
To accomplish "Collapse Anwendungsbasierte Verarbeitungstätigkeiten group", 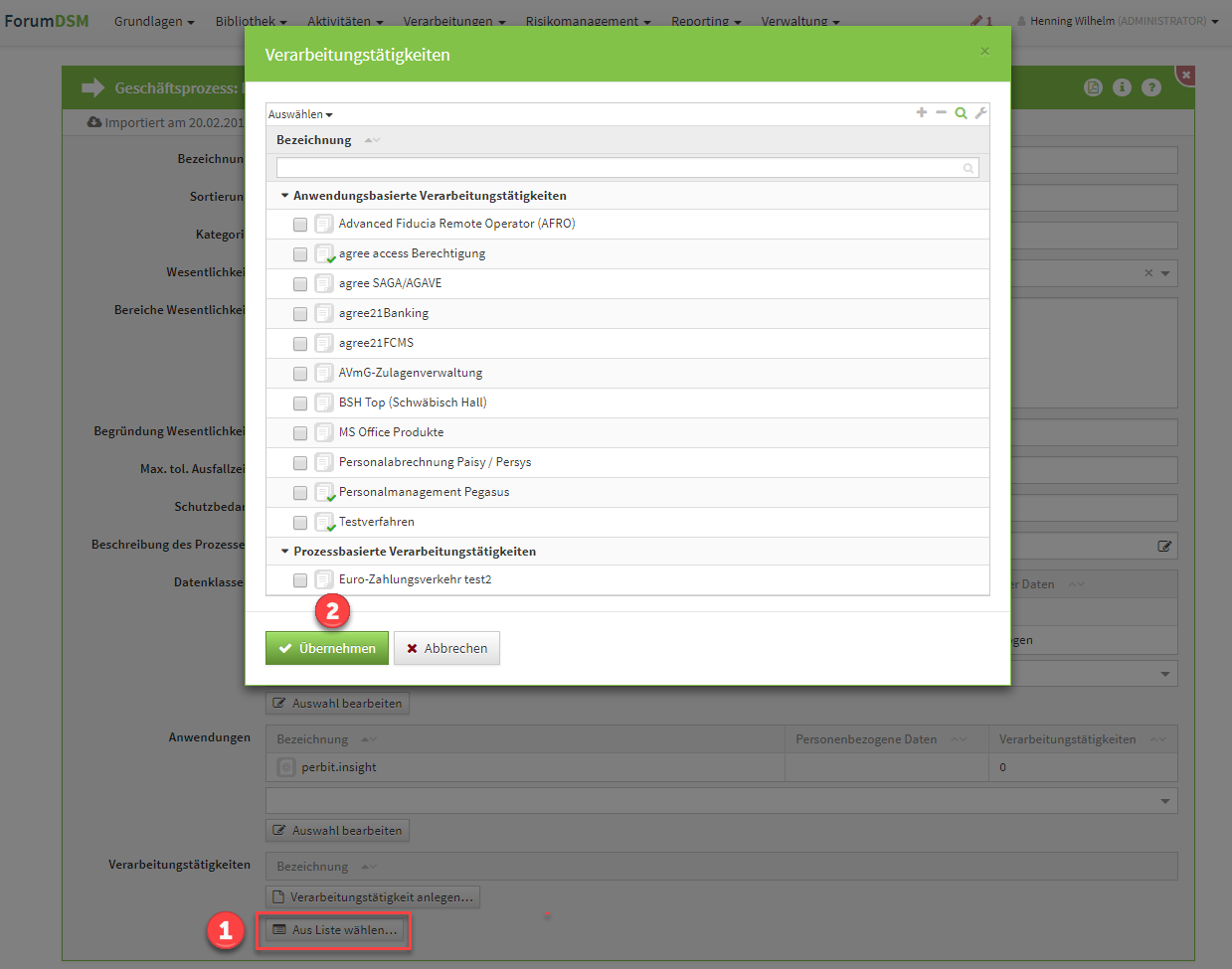I will coord(285,196).
